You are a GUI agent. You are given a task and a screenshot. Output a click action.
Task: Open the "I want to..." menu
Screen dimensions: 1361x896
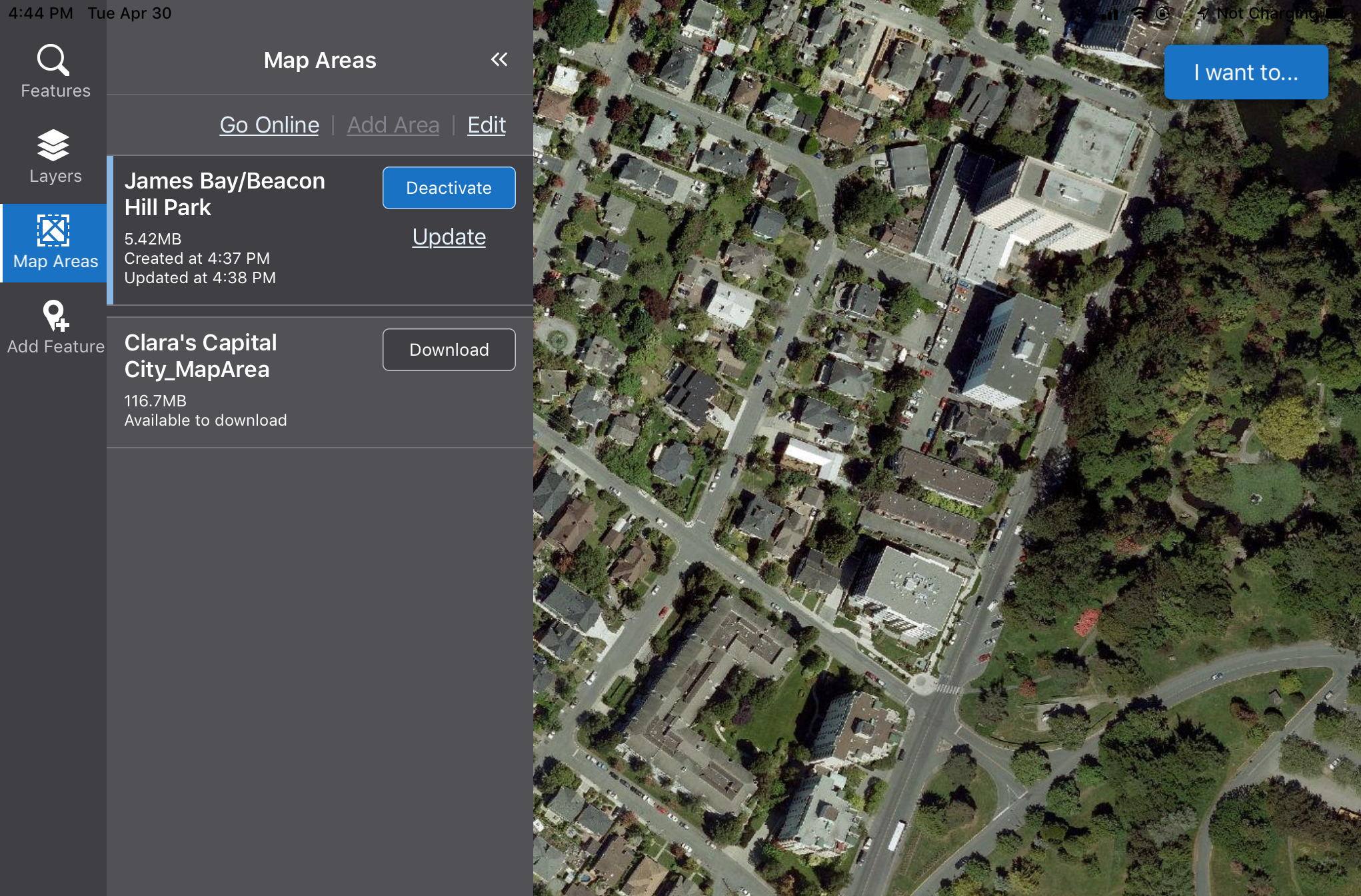[1246, 72]
